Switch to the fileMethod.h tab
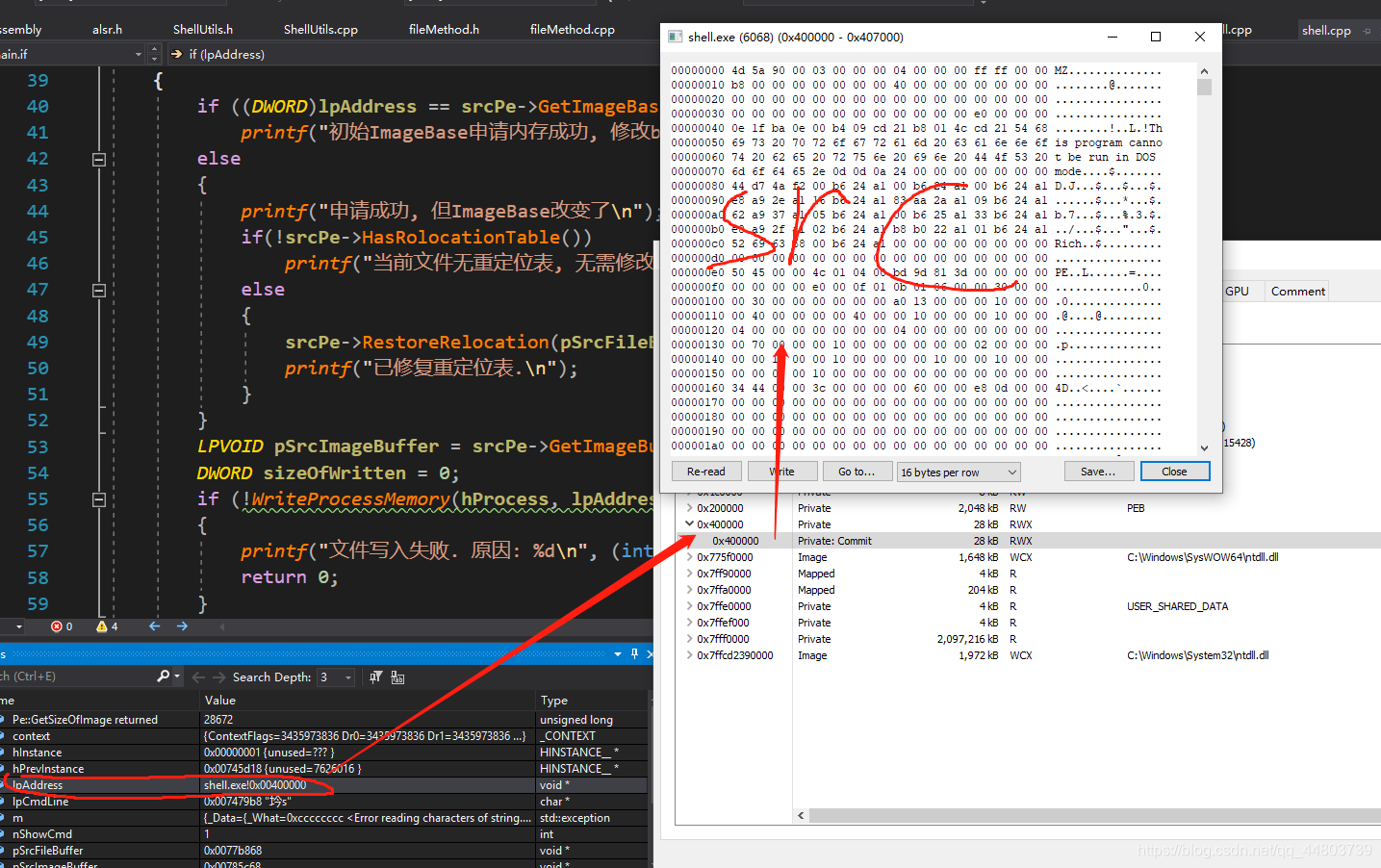 444,30
